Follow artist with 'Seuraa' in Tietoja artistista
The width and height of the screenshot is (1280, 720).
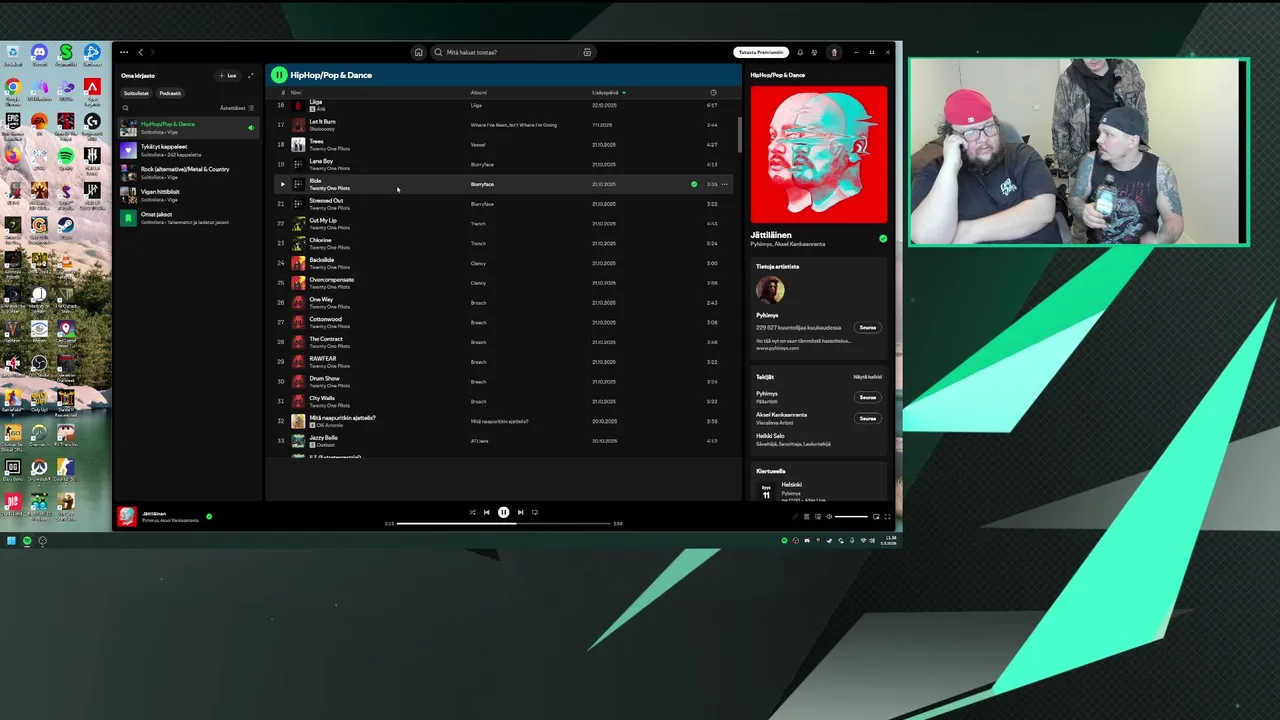click(x=868, y=327)
